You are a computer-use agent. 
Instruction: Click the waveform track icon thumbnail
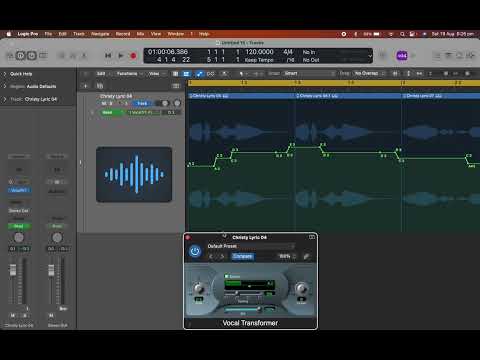coord(134,174)
